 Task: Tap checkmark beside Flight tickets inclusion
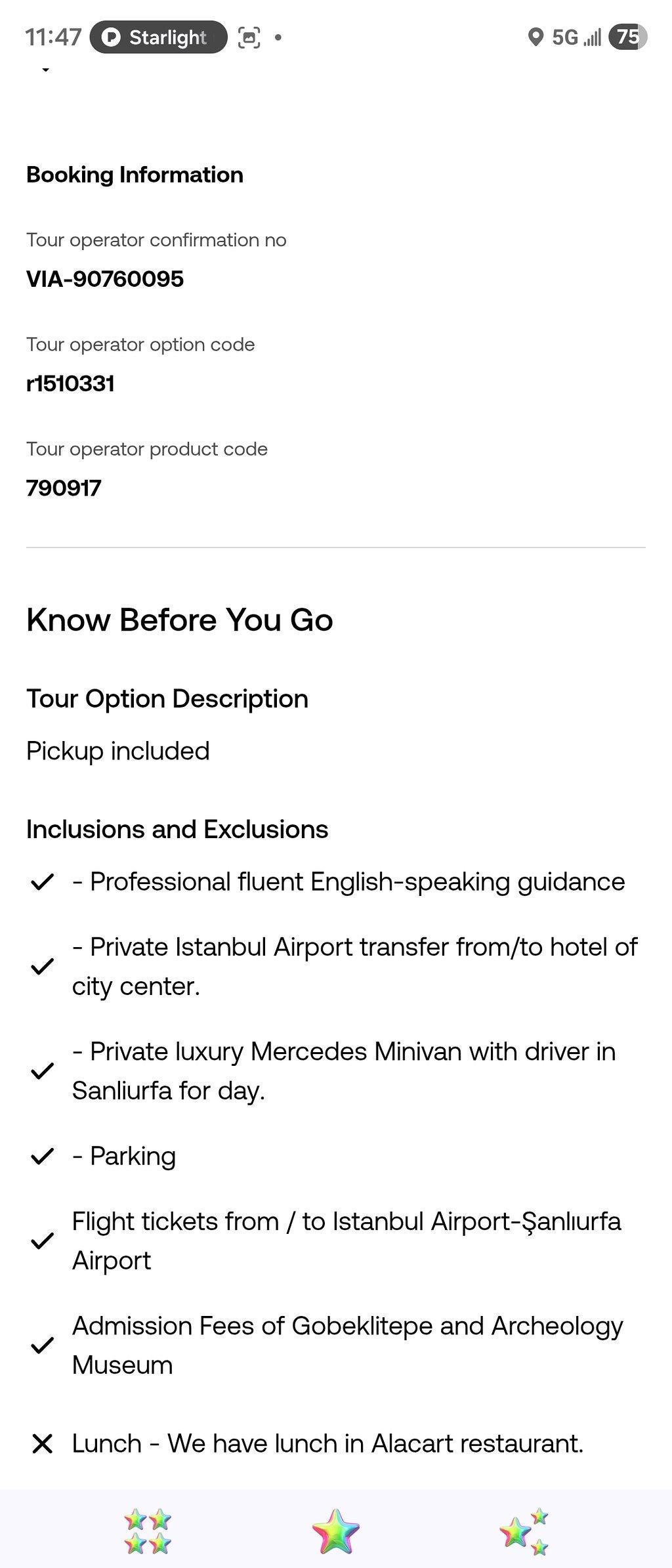42,1241
